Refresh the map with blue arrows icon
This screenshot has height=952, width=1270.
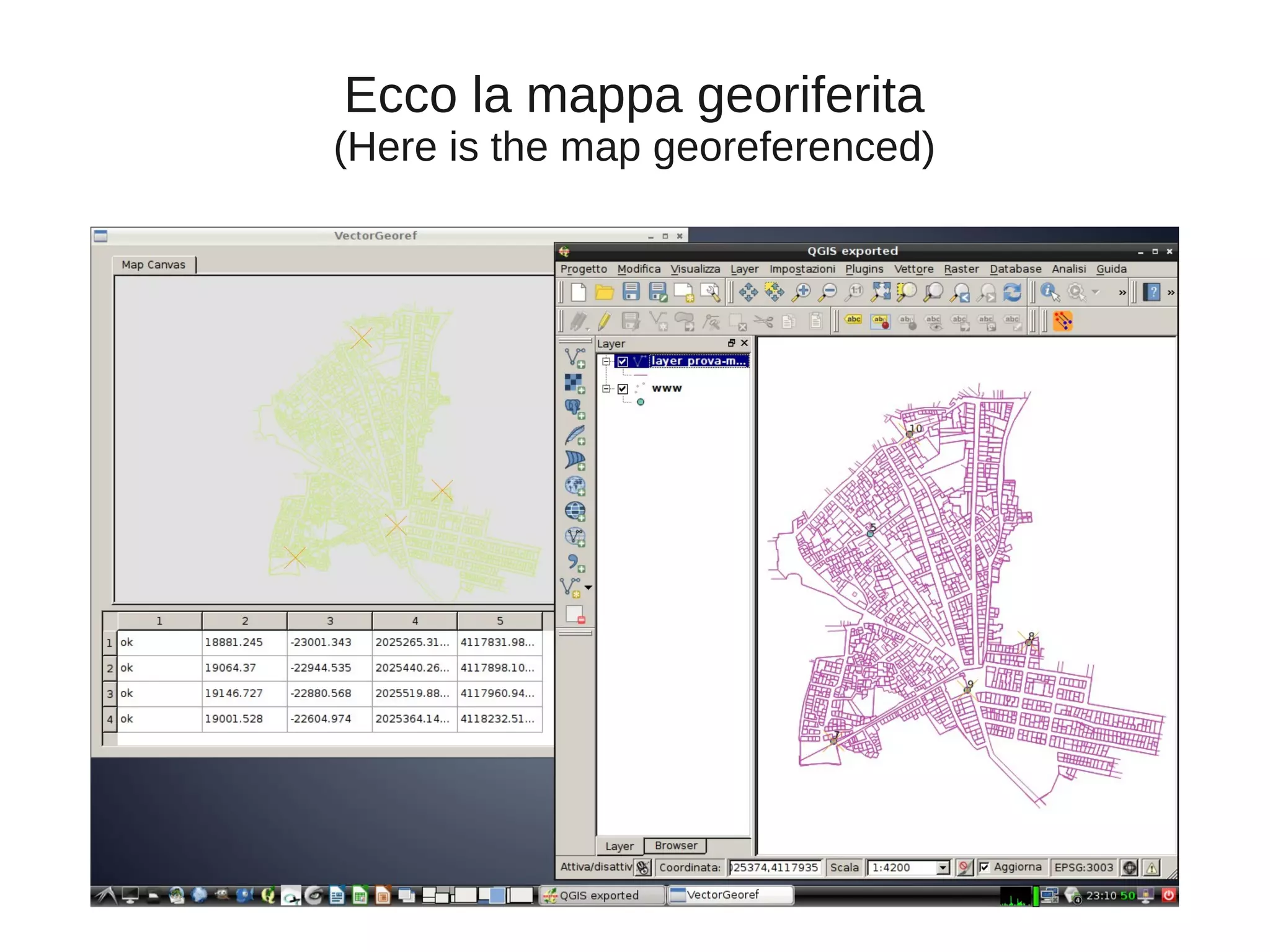pyautogui.click(x=1012, y=292)
